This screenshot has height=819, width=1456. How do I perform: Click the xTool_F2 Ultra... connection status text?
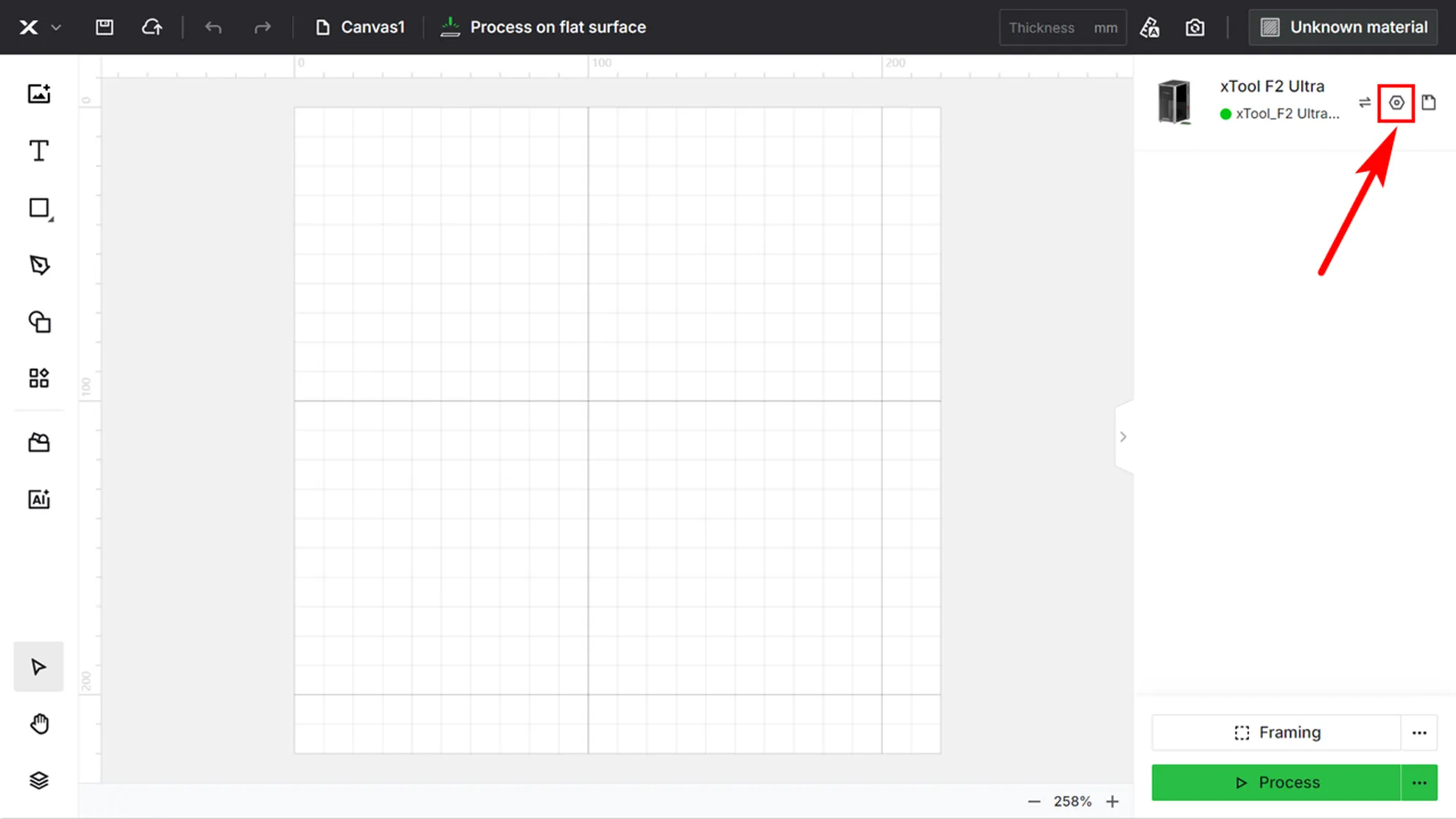(x=1287, y=114)
